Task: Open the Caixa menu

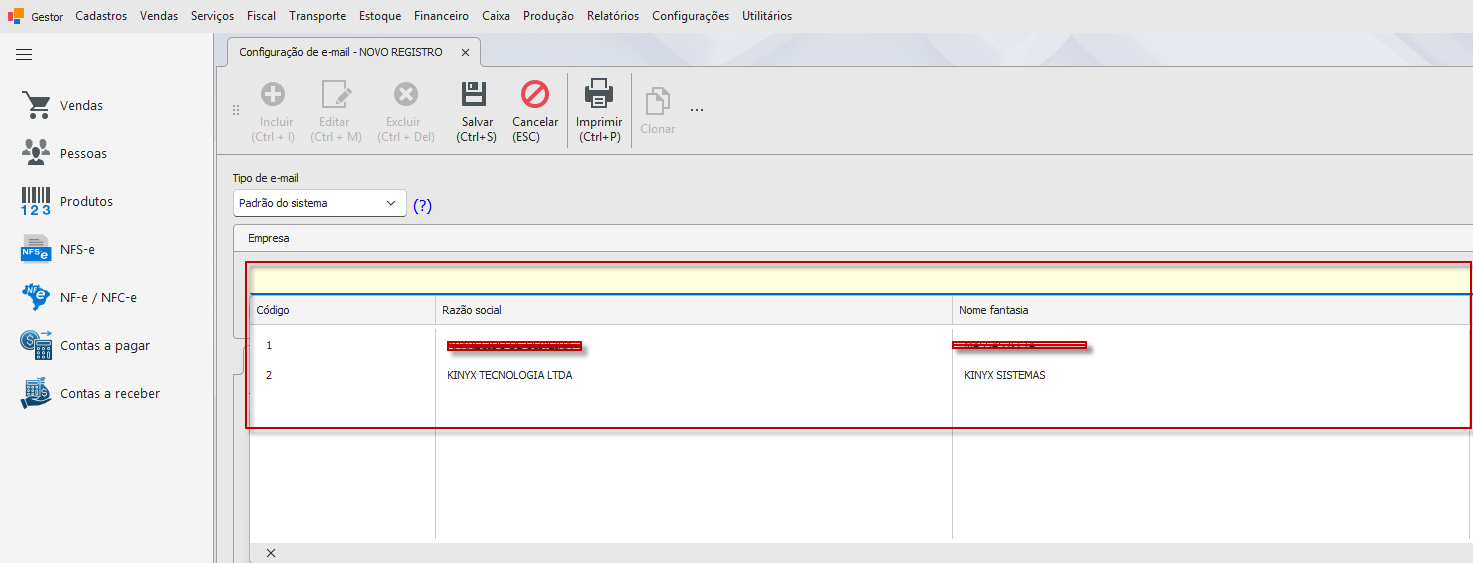Action: pos(496,16)
